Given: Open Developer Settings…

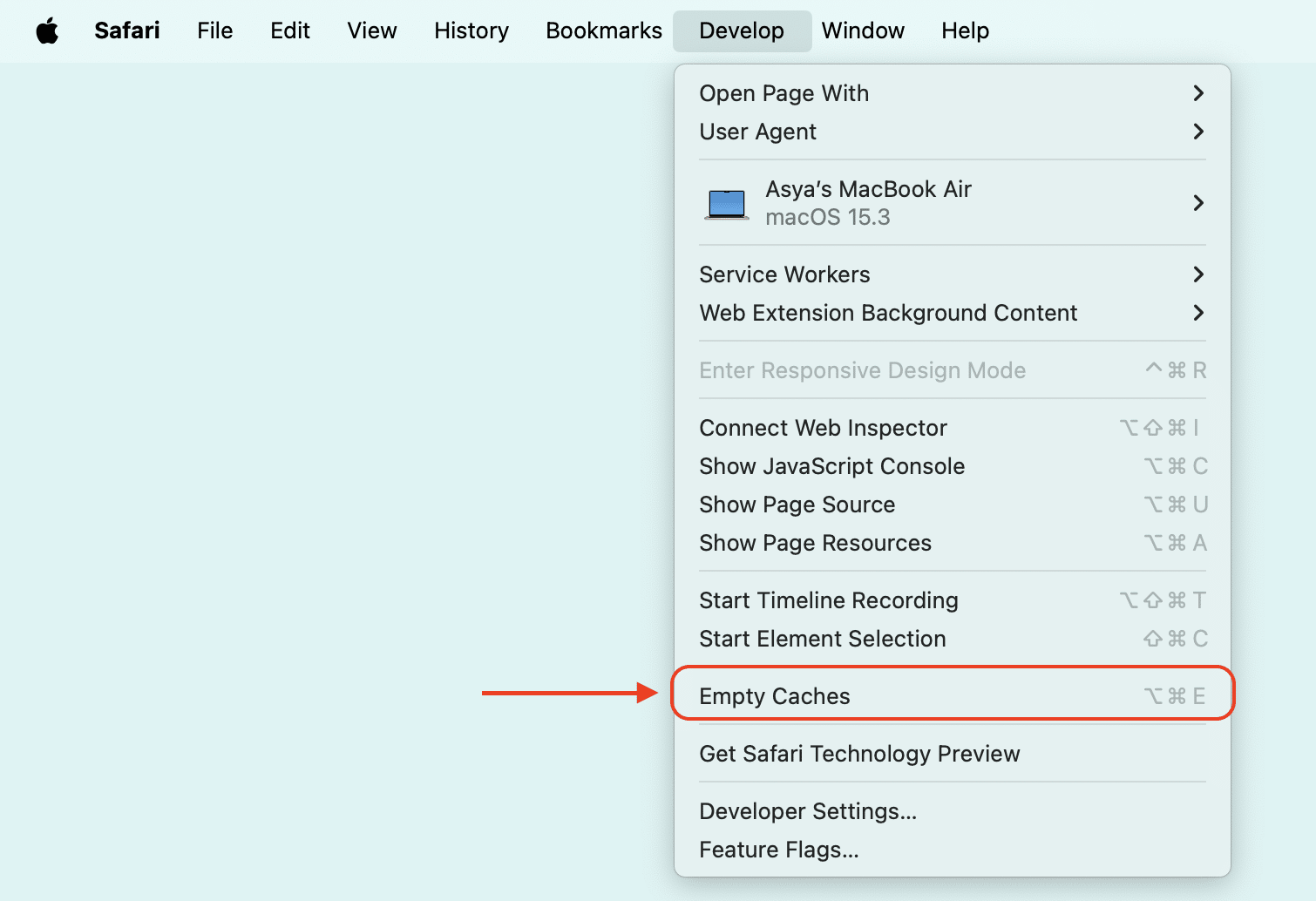Looking at the screenshot, I should [x=953, y=811].
